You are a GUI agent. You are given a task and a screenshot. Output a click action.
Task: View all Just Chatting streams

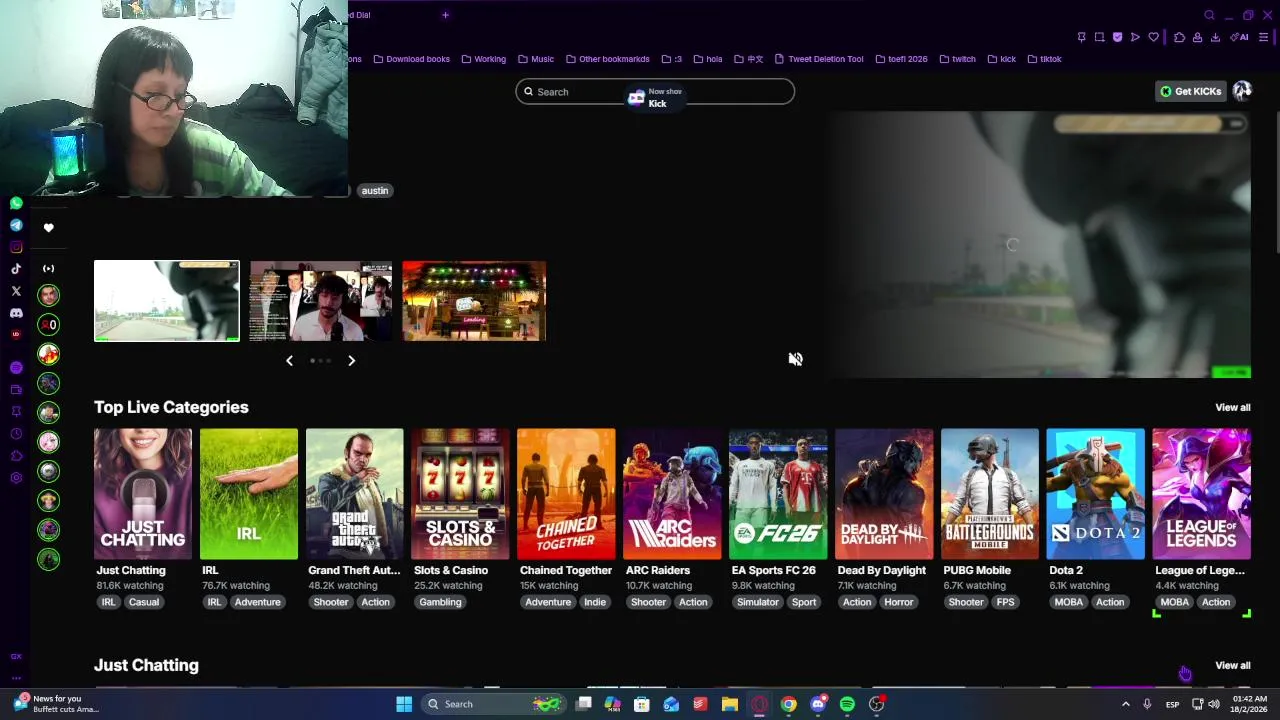1232,665
